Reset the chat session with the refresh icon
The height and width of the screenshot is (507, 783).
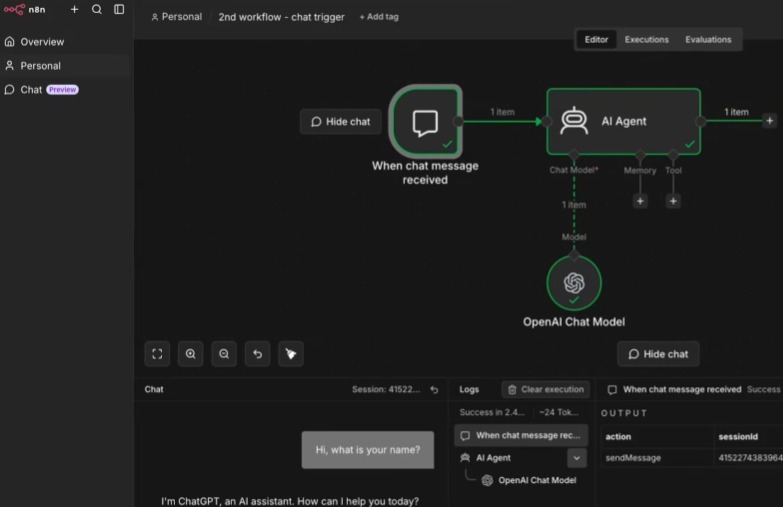pos(434,390)
